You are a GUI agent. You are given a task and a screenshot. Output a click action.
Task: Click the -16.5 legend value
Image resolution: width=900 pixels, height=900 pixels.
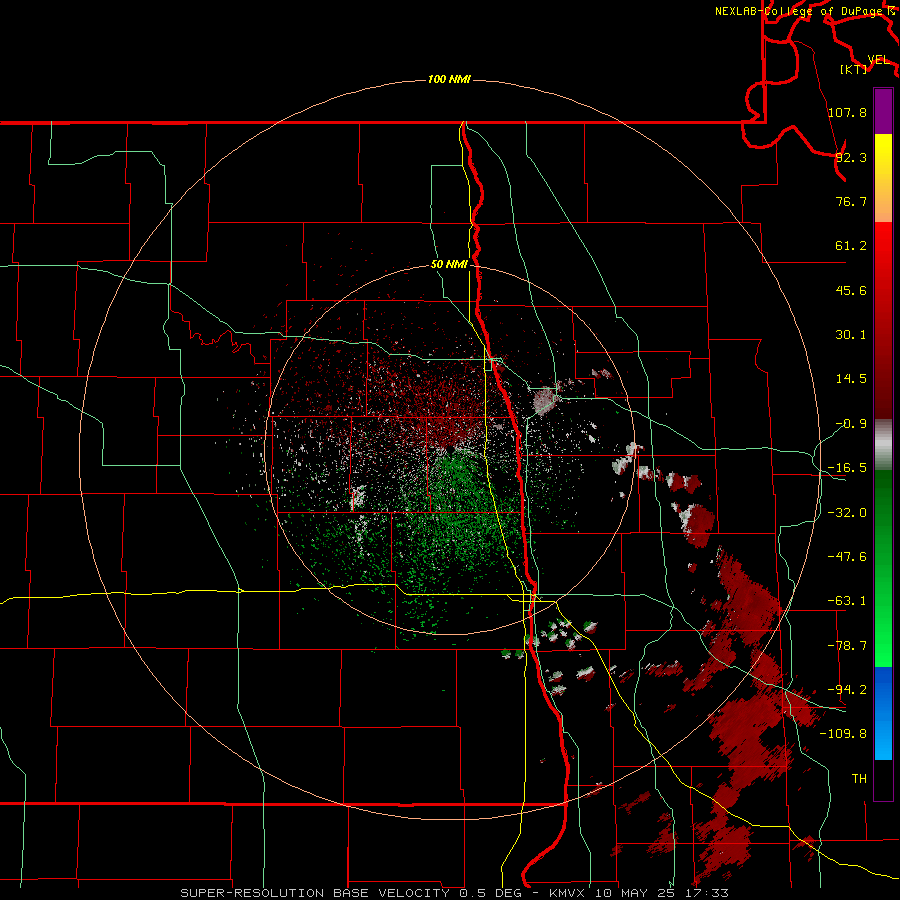coord(847,468)
